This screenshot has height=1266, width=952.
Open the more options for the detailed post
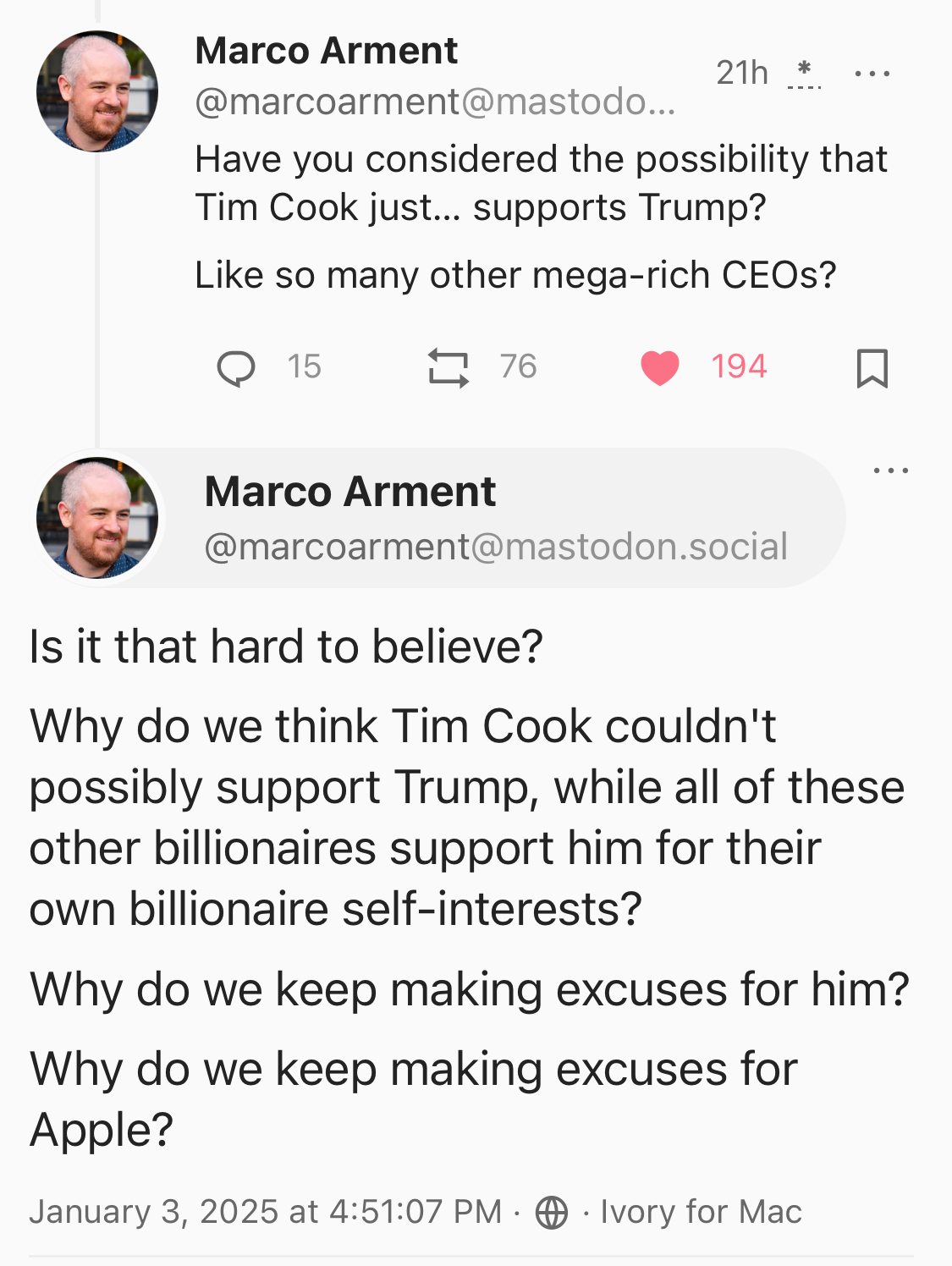(x=890, y=471)
